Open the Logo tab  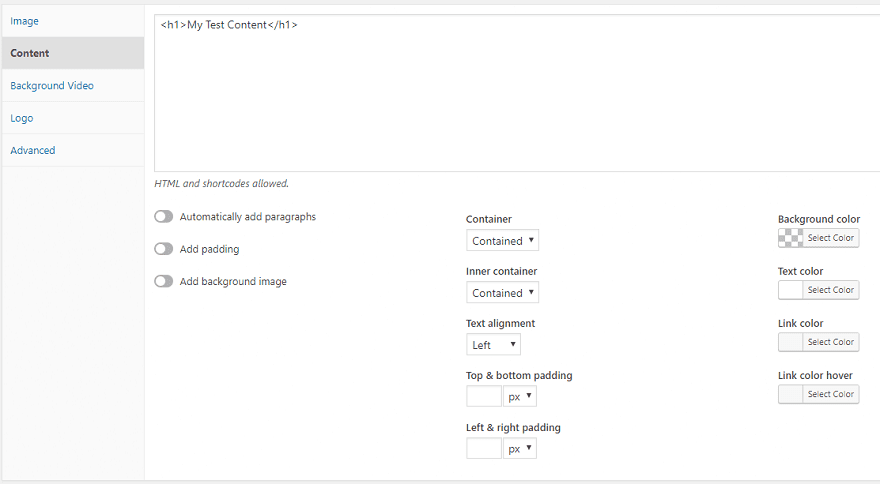pos(73,118)
